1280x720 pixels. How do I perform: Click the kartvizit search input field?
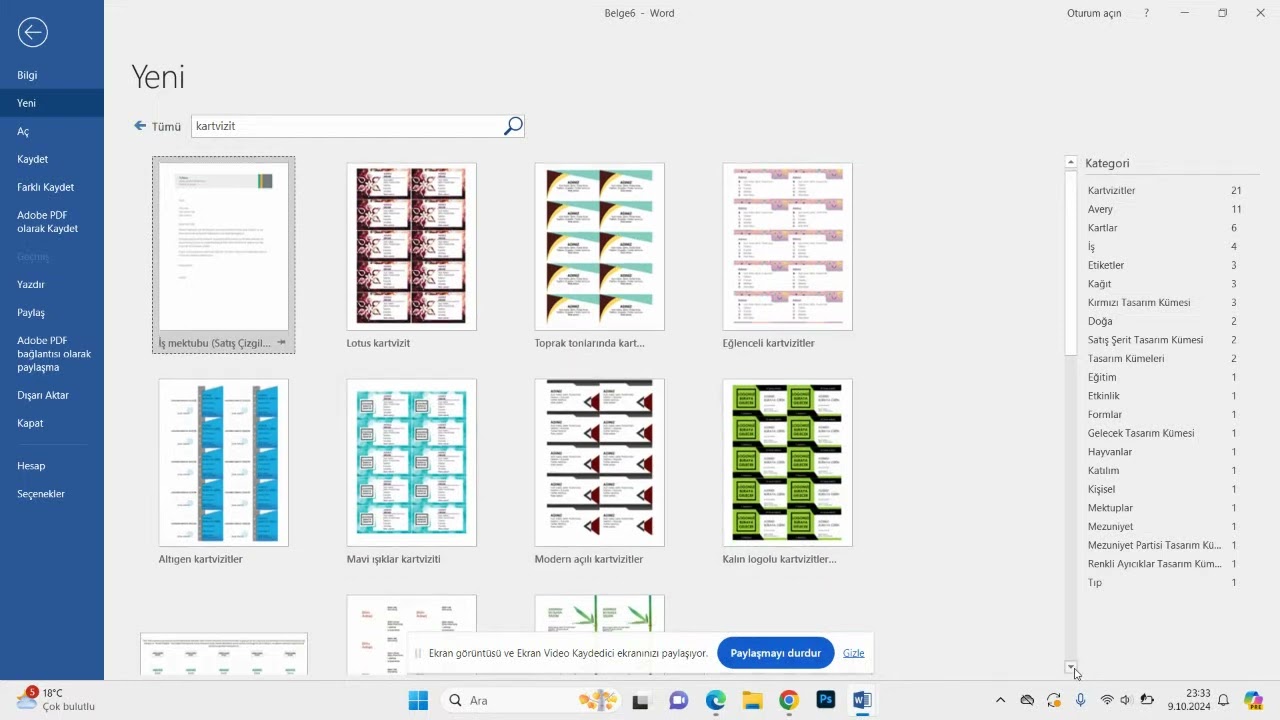(347, 126)
